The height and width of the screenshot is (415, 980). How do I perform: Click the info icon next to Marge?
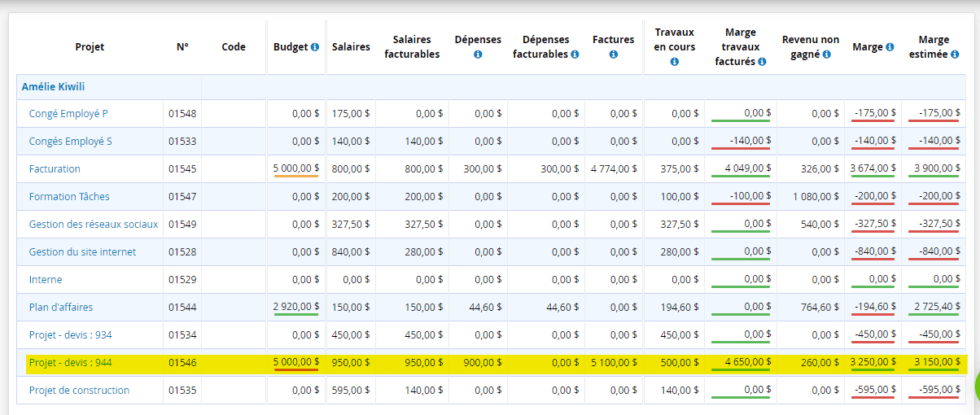(889, 47)
